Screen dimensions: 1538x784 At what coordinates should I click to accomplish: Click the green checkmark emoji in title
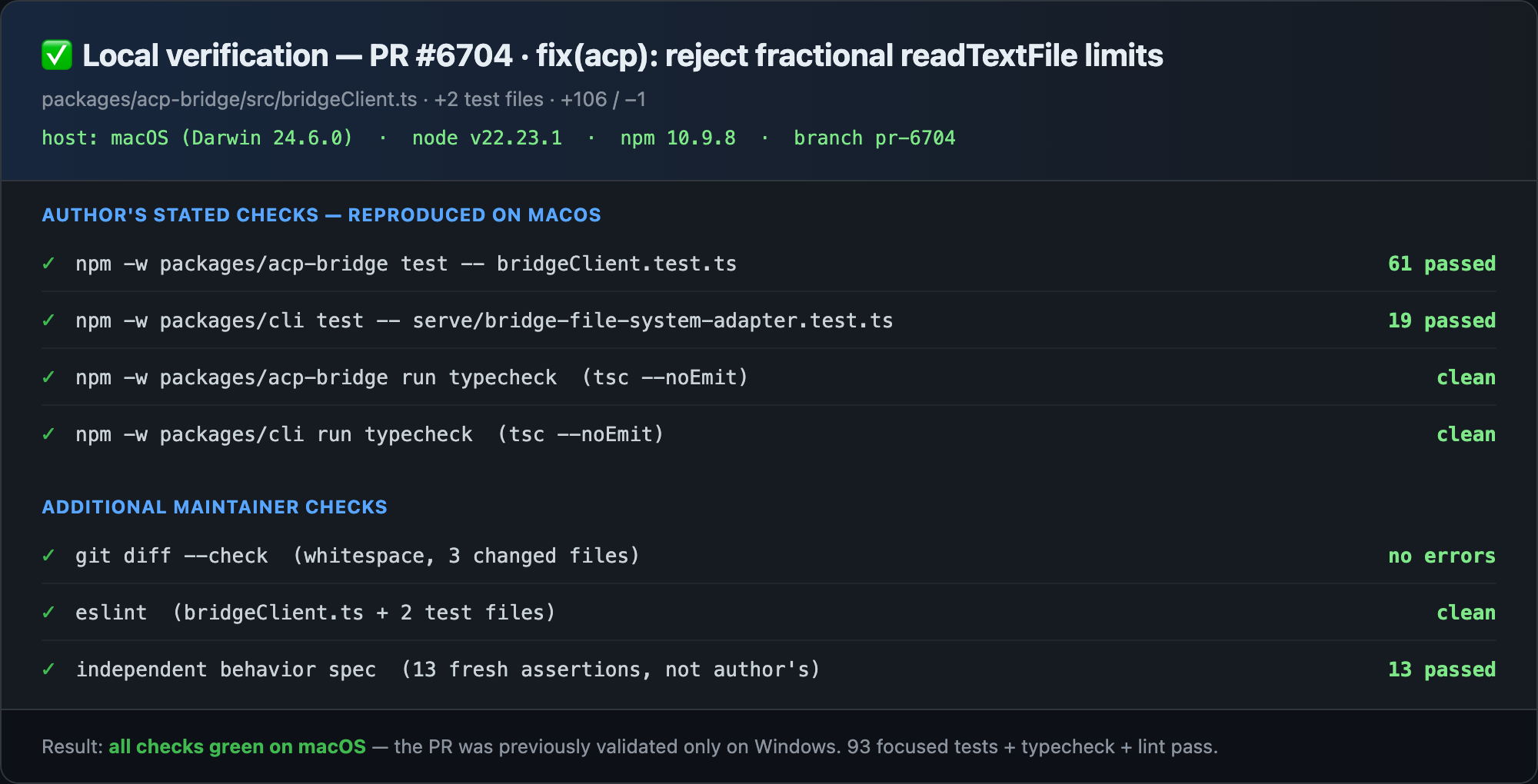pyautogui.click(x=57, y=55)
